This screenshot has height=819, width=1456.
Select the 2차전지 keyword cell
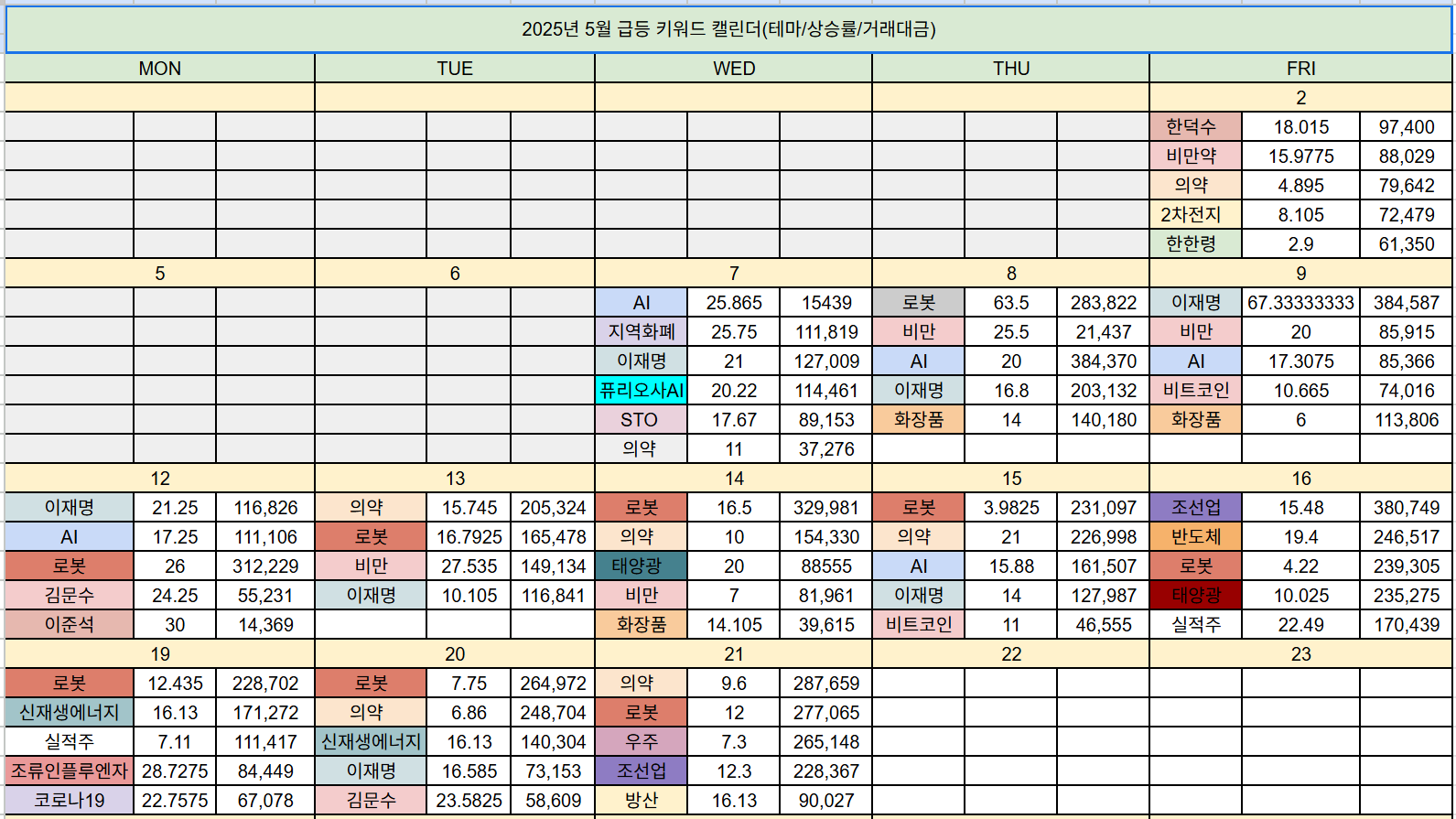click(1196, 215)
